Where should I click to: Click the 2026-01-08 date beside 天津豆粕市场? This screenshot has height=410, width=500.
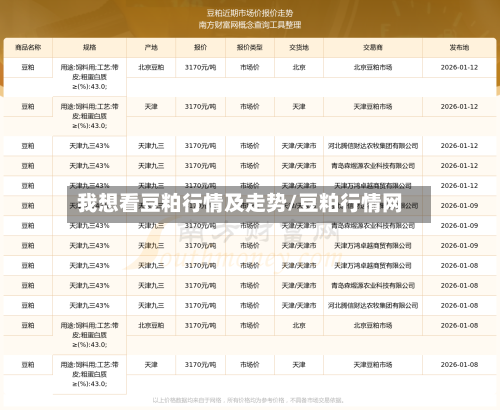pyautogui.click(x=459, y=365)
